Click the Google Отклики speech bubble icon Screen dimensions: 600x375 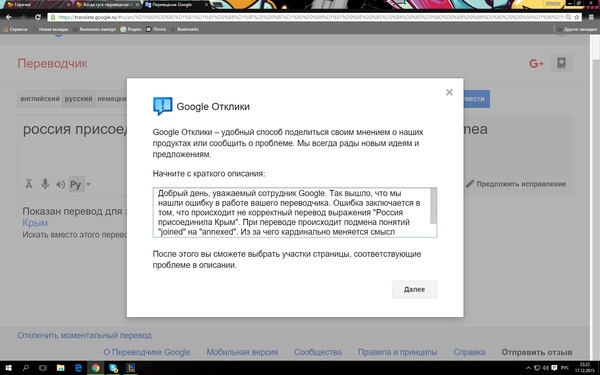coord(163,106)
